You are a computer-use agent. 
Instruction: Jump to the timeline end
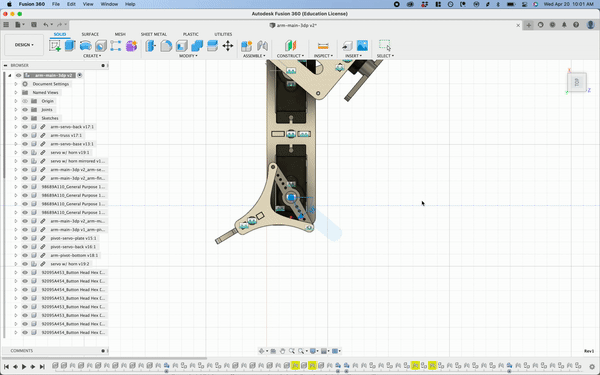pyautogui.click(x=42, y=367)
